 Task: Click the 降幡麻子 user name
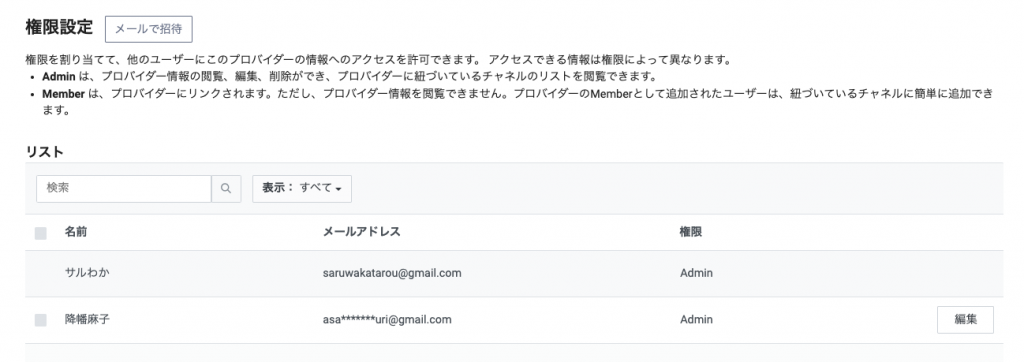[87, 320]
